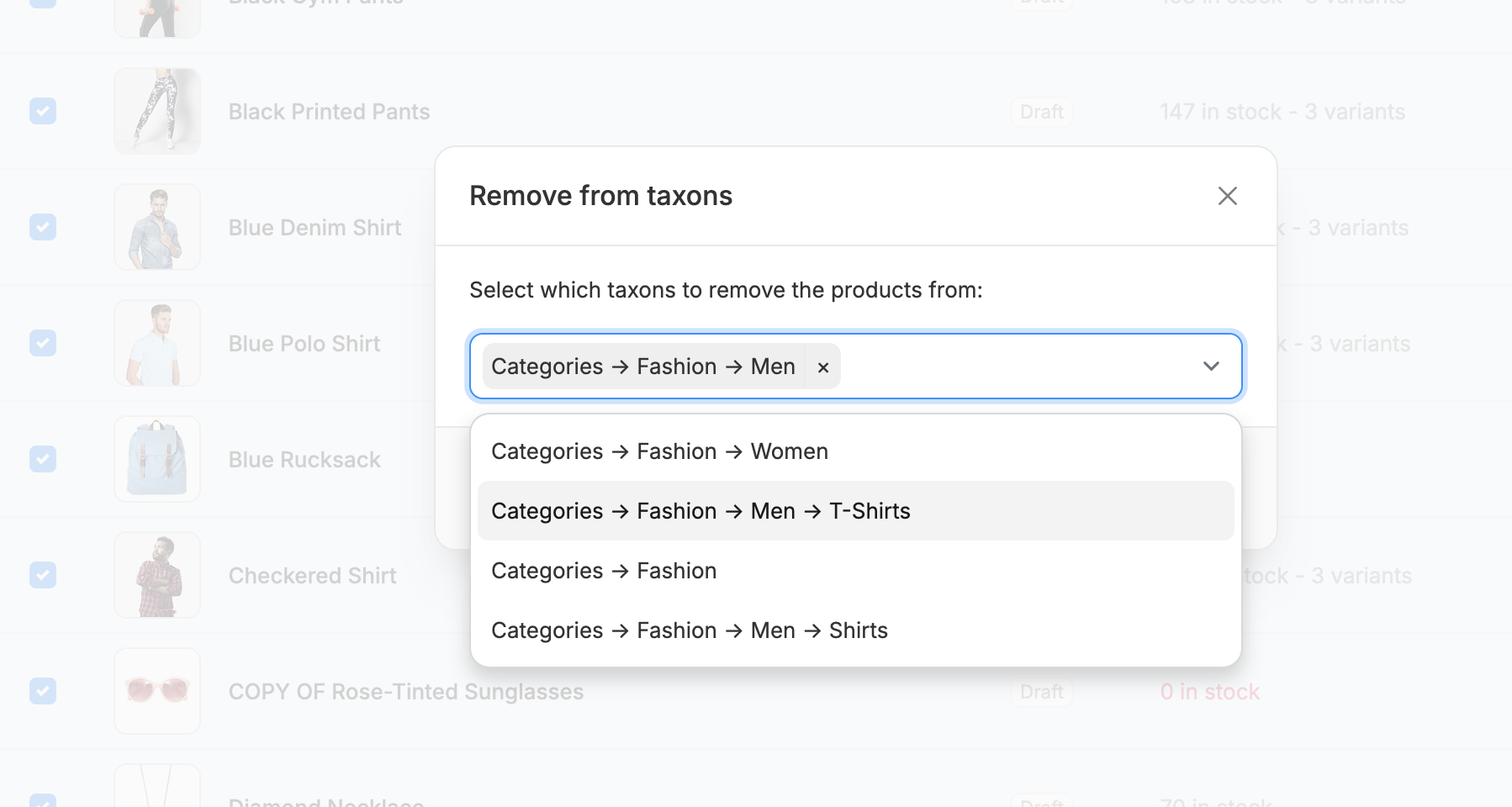Image resolution: width=1512 pixels, height=807 pixels.
Task: Click the Blue Denim Shirt product image
Action: [157, 227]
